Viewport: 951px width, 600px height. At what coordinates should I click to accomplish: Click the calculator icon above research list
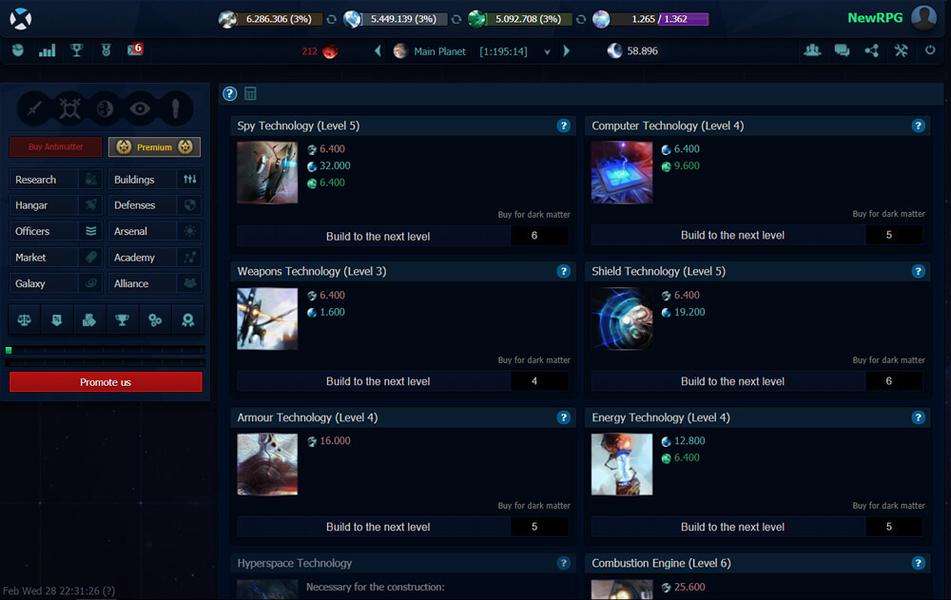coord(251,93)
